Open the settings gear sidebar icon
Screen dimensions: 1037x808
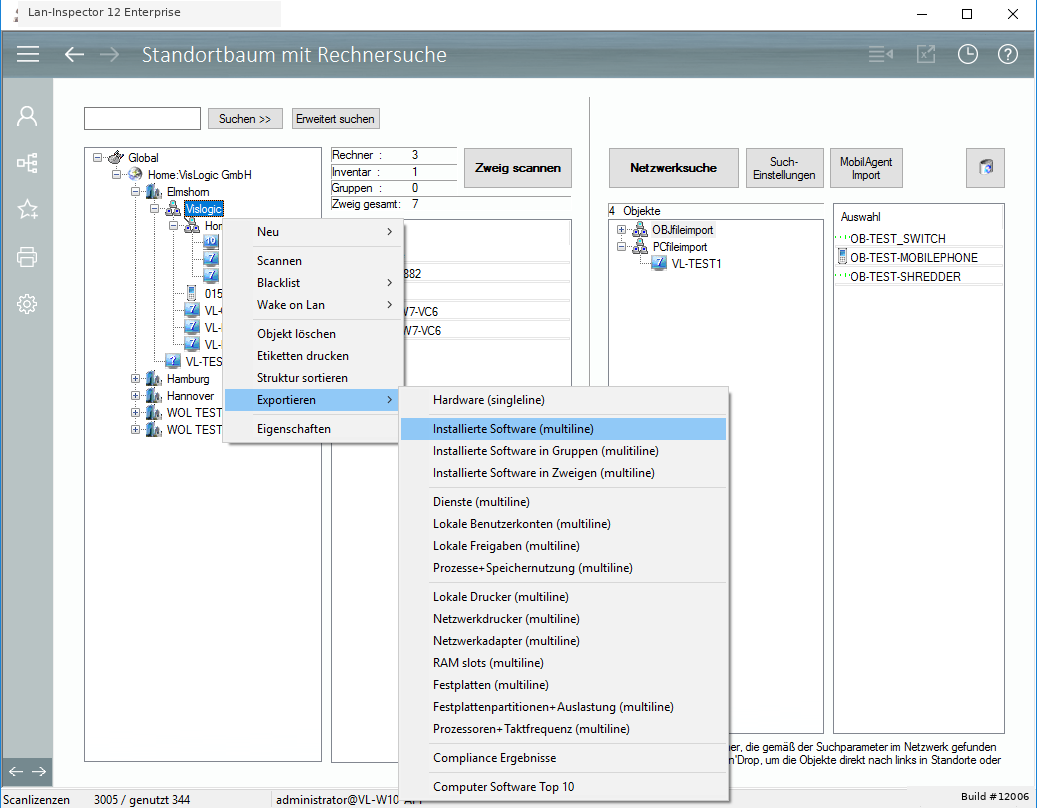click(x=27, y=304)
